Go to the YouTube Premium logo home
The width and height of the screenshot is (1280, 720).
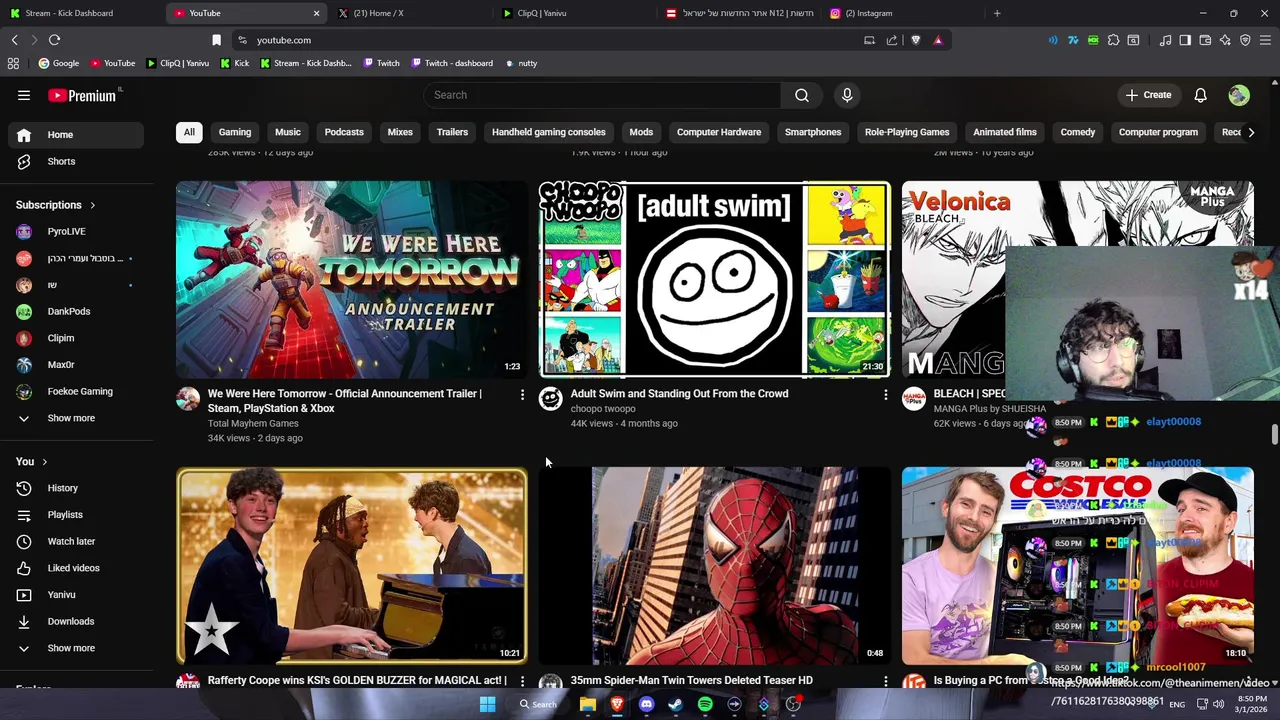(x=82, y=95)
